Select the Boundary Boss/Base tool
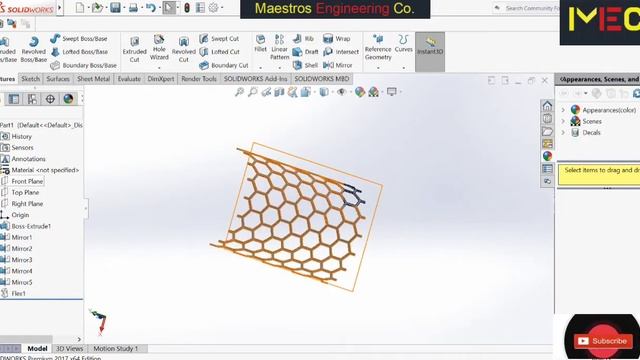Screen dimensions: 640x360 click(84, 65)
